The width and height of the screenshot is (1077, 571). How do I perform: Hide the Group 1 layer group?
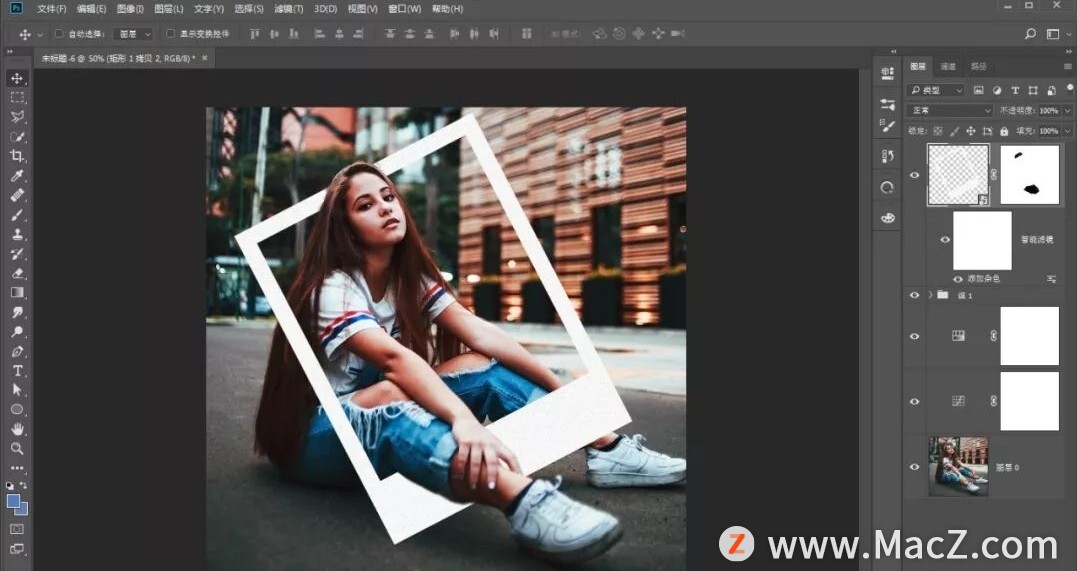pos(914,295)
